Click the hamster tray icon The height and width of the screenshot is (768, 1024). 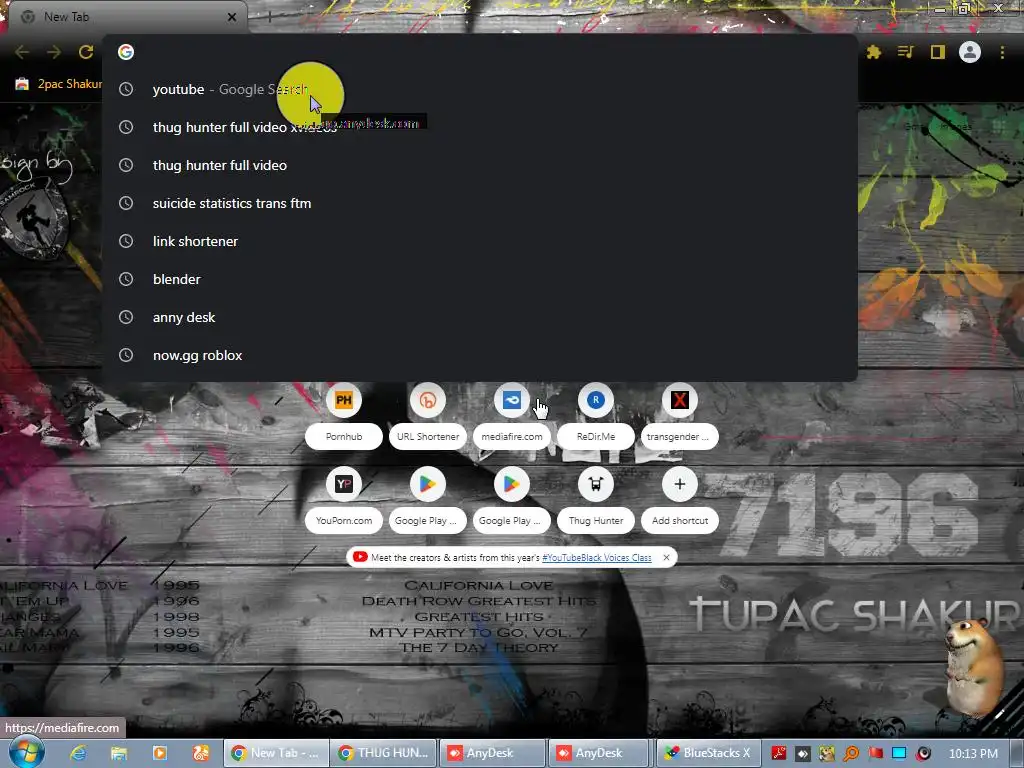point(827,754)
